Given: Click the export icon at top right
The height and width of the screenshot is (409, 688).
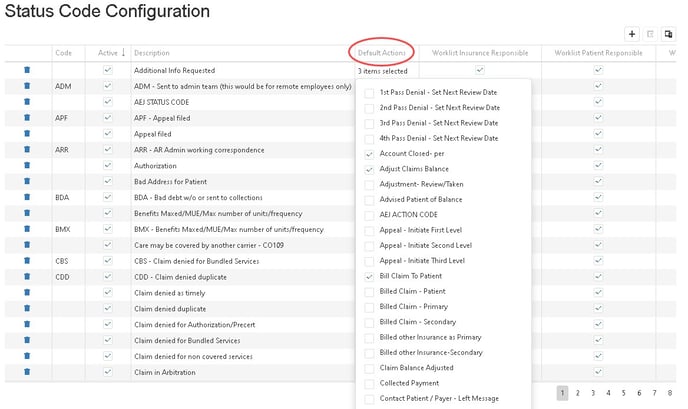Looking at the screenshot, I should click(669, 34).
